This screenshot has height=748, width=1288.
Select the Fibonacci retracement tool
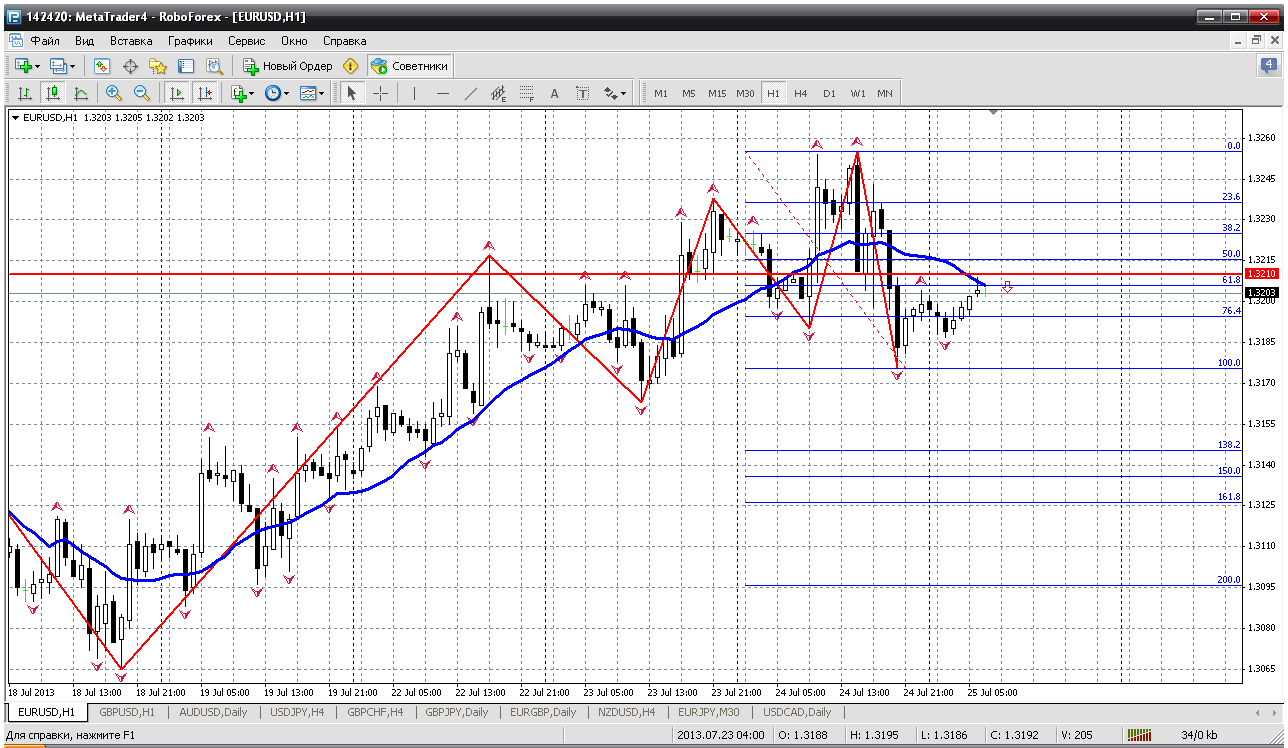pos(527,93)
